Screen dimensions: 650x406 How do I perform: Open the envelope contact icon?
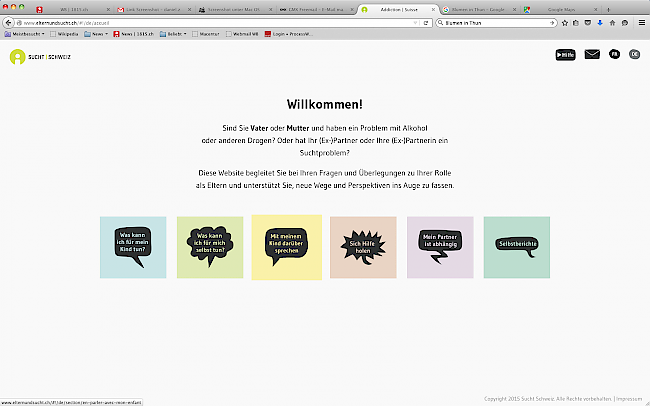pyautogui.click(x=592, y=55)
